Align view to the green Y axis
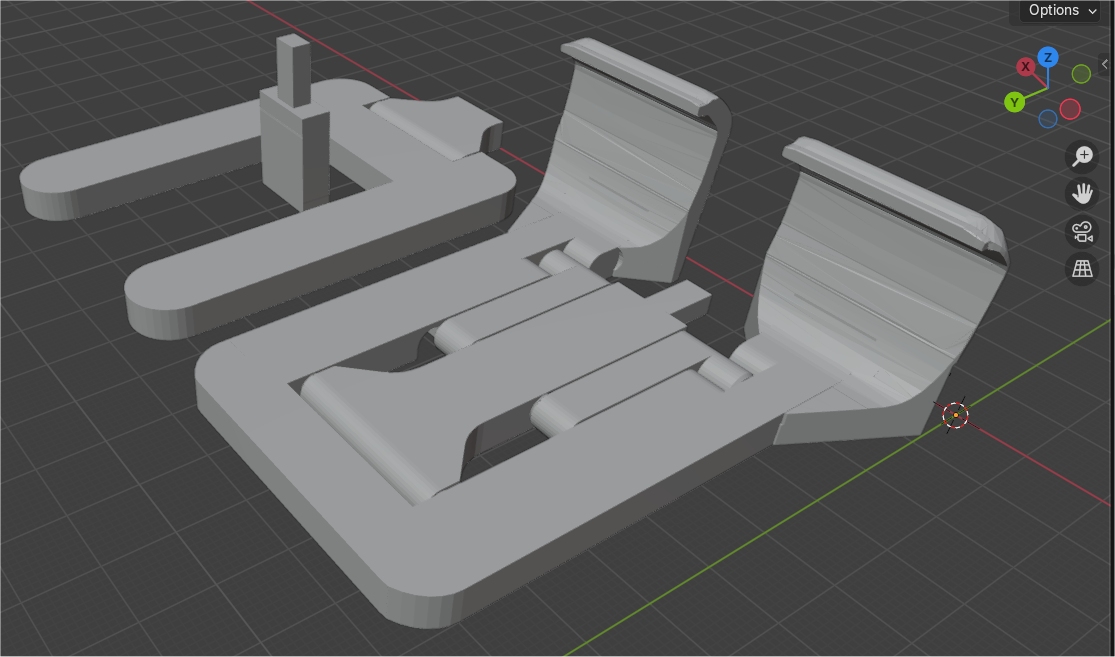 [x=1015, y=102]
